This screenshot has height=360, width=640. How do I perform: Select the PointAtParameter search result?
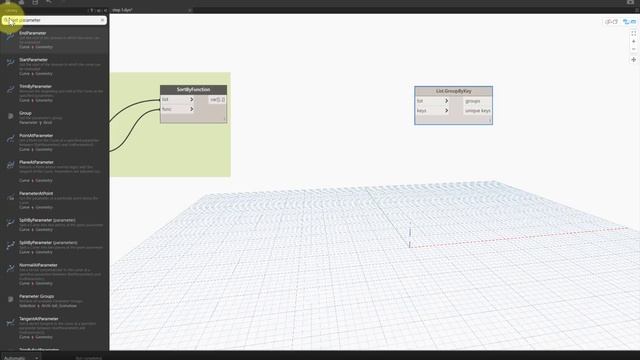(x=54, y=142)
